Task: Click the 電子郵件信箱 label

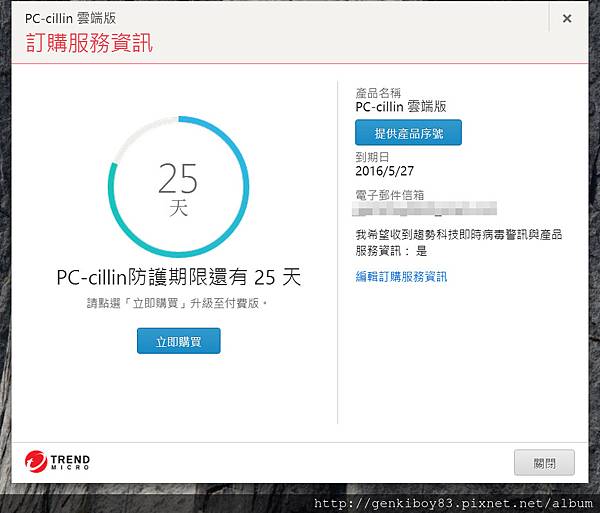Action: click(x=390, y=195)
